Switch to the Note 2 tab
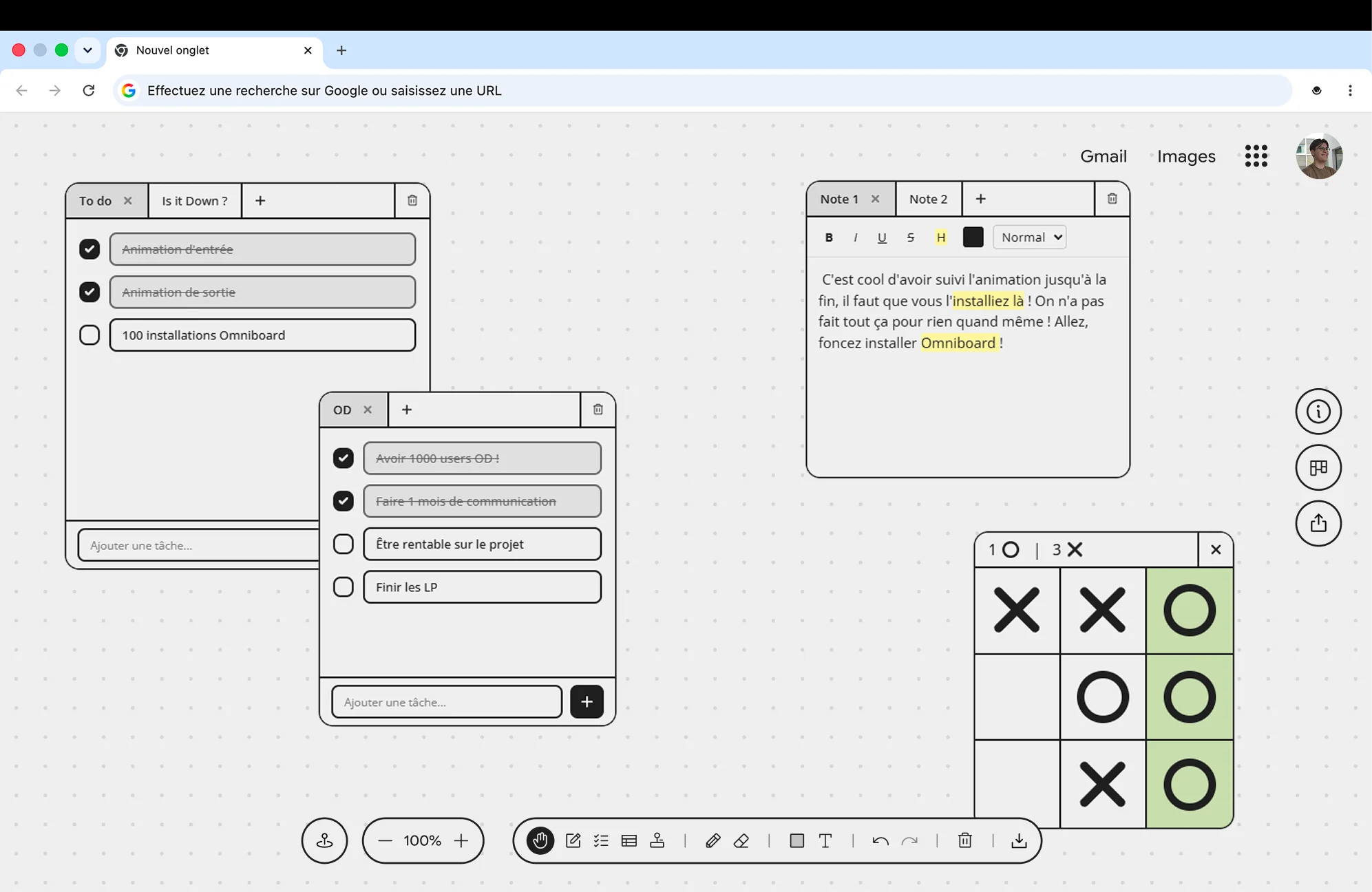Viewport: 1372px width, 892px height. tap(928, 199)
